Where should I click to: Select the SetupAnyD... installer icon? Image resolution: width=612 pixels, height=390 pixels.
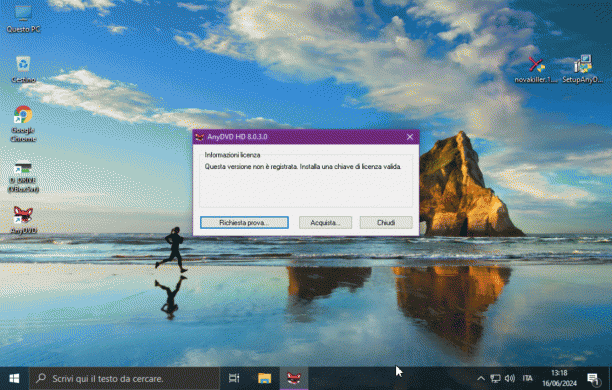582,69
